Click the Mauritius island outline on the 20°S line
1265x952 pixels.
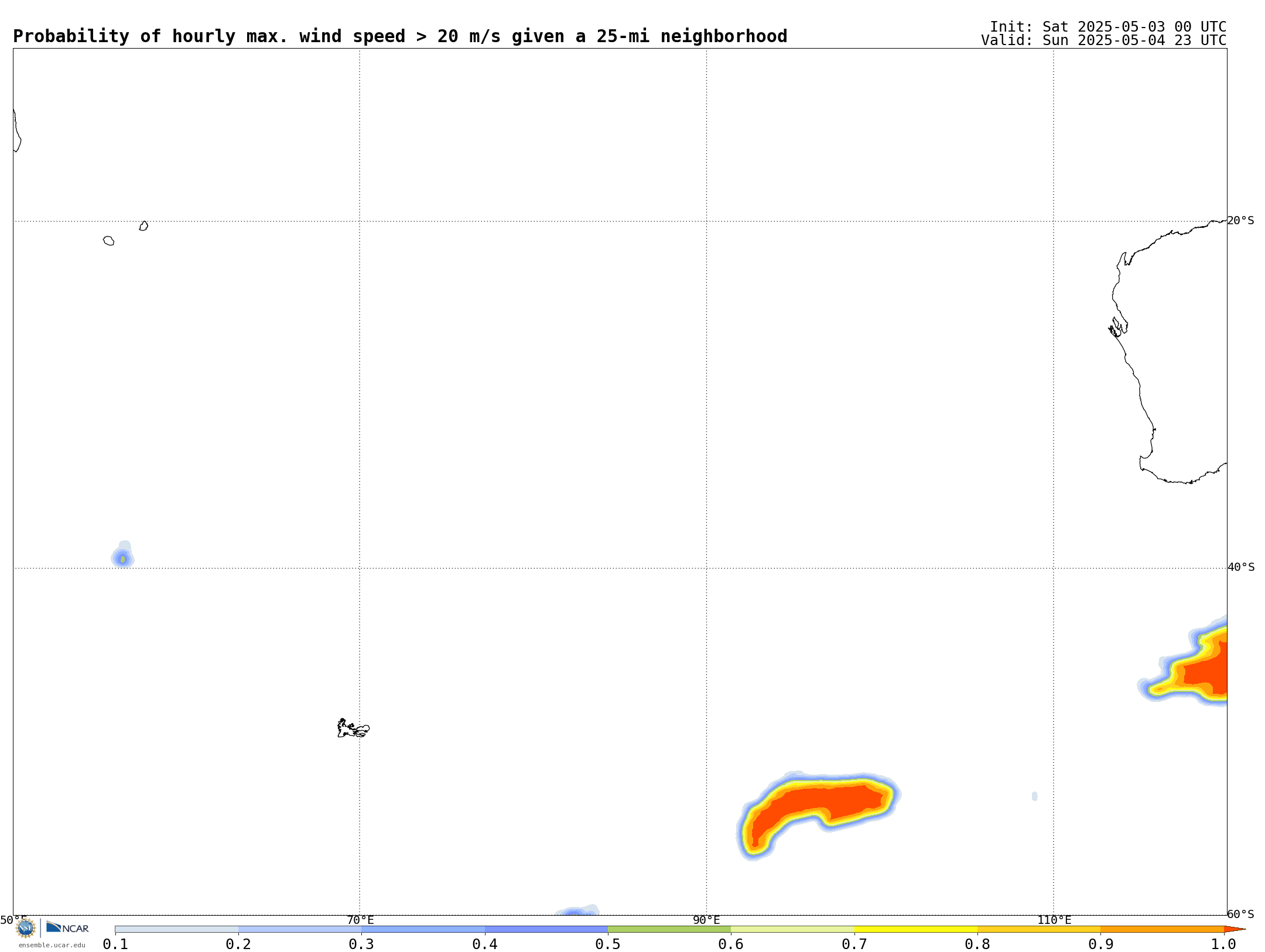(143, 226)
